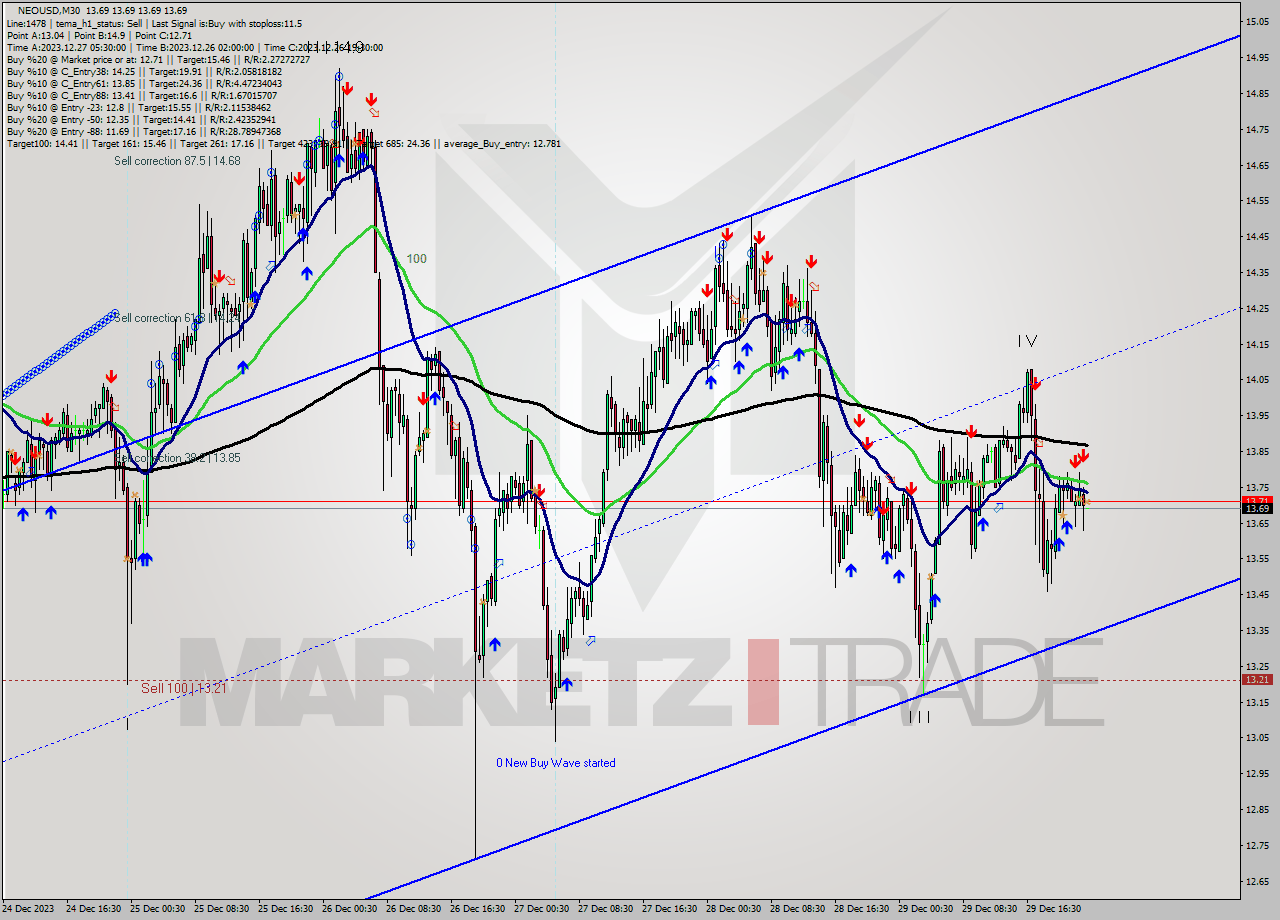This screenshot has height=920, width=1280.
Task: Select the '25 Dec 00:30' time label
Action: click(156, 910)
